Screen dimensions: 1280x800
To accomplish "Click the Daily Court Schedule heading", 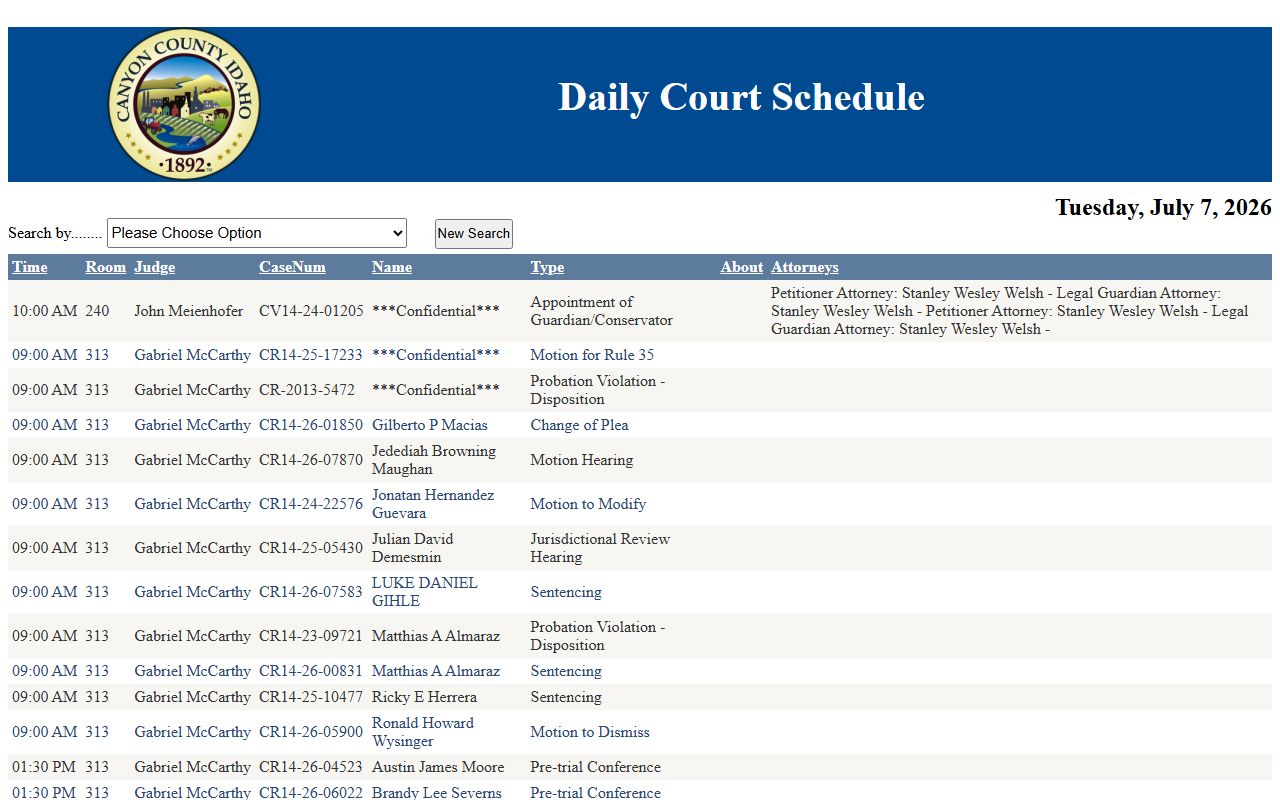I will [741, 97].
